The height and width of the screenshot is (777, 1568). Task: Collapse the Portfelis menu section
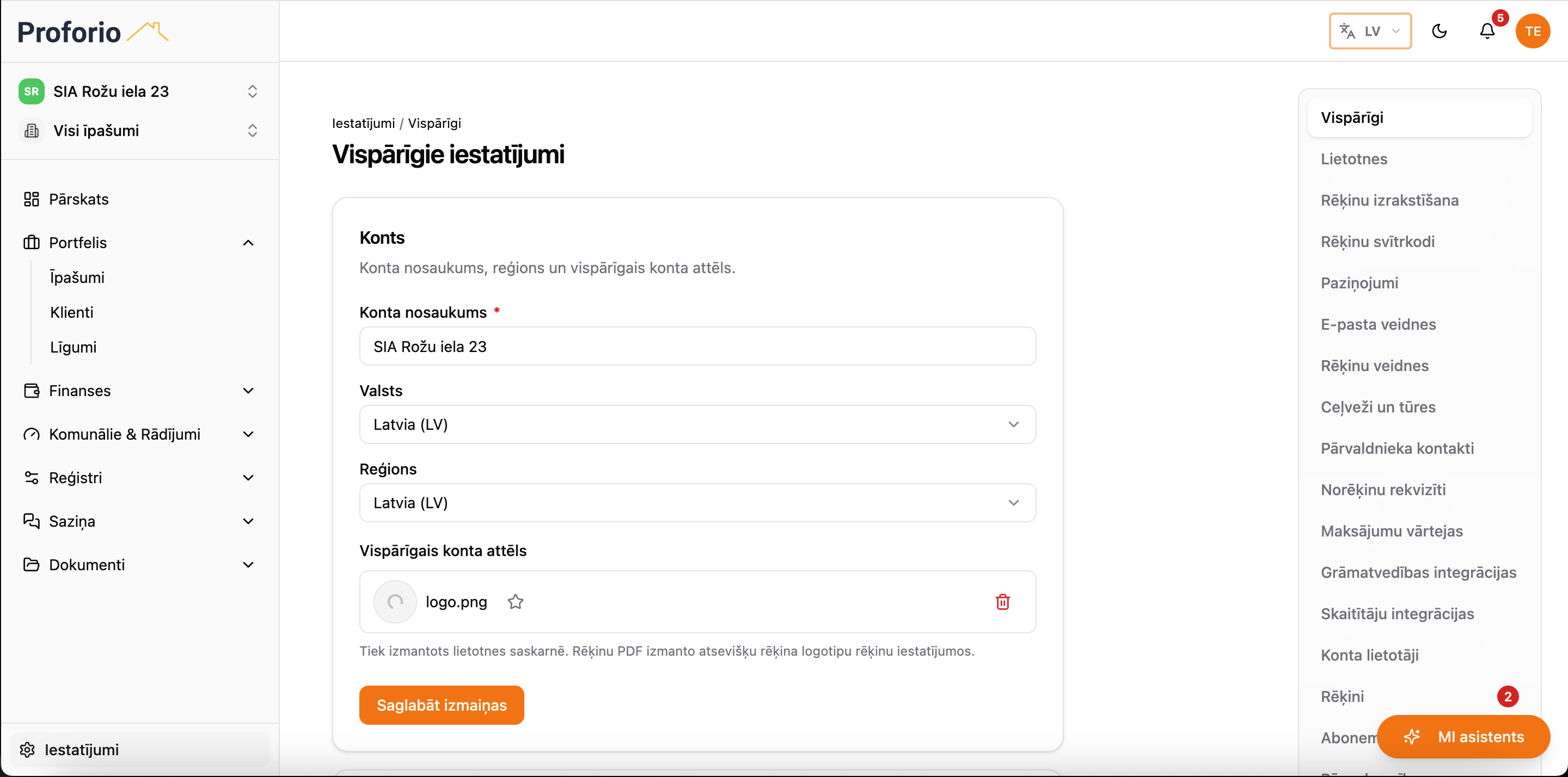point(248,243)
